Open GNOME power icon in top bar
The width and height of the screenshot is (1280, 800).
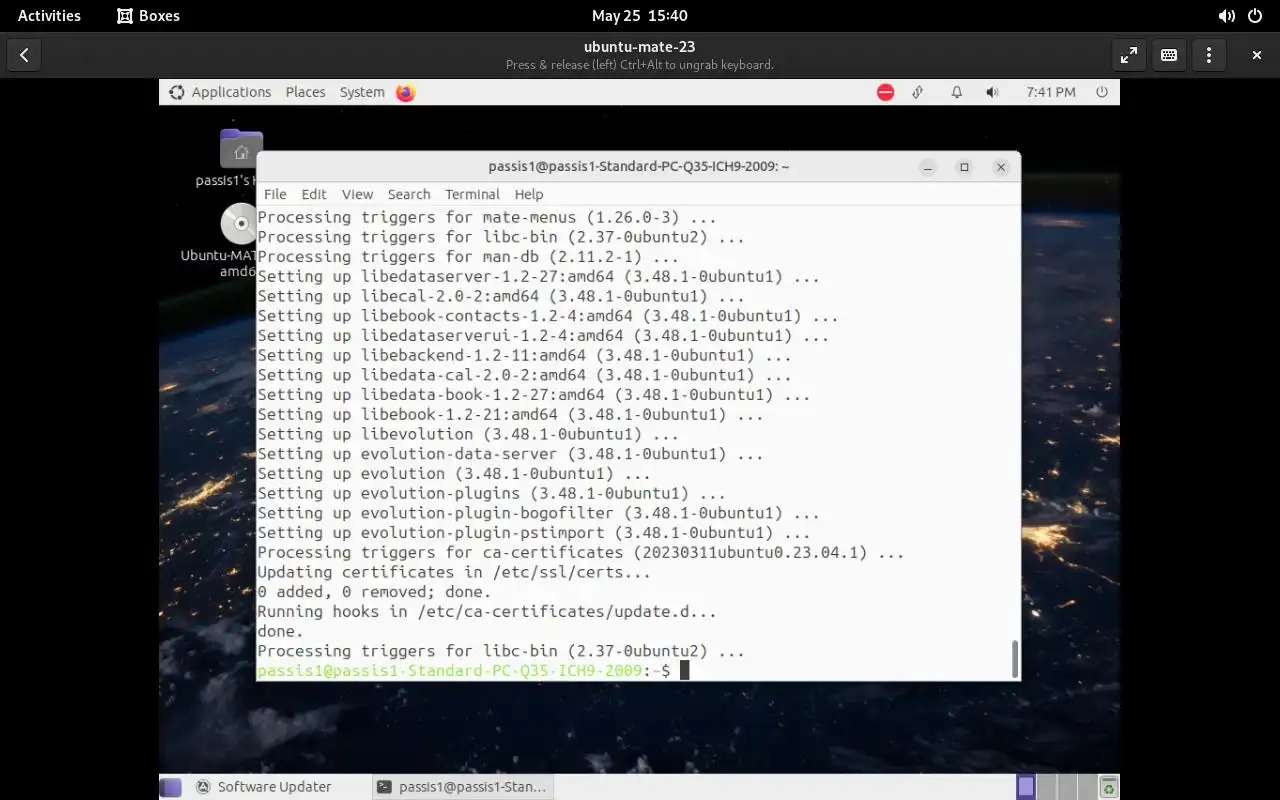(x=1256, y=15)
